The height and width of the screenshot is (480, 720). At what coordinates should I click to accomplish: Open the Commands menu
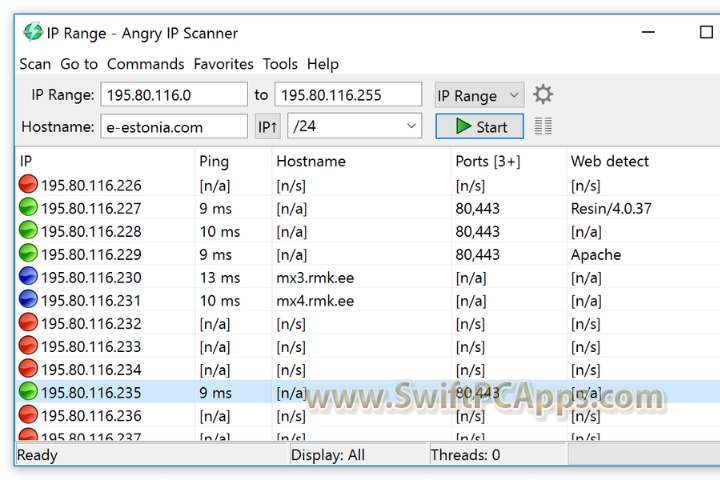[146, 64]
